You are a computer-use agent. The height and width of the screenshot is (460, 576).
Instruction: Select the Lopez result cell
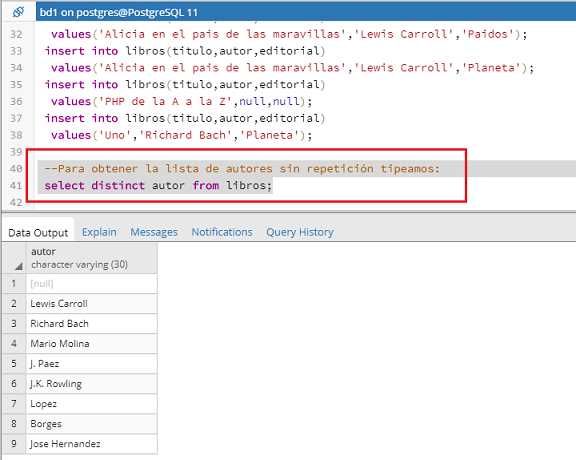click(91, 404)
